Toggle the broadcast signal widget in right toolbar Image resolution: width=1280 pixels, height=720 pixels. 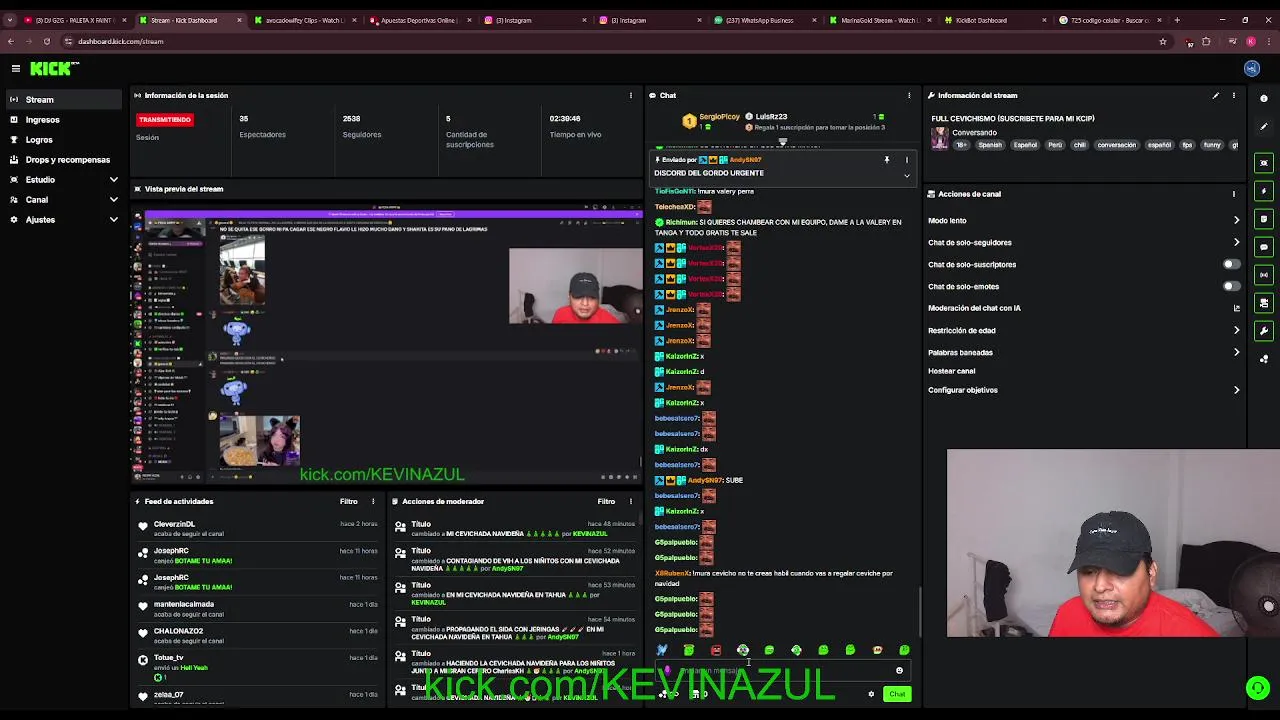[x=1264, y=275]
